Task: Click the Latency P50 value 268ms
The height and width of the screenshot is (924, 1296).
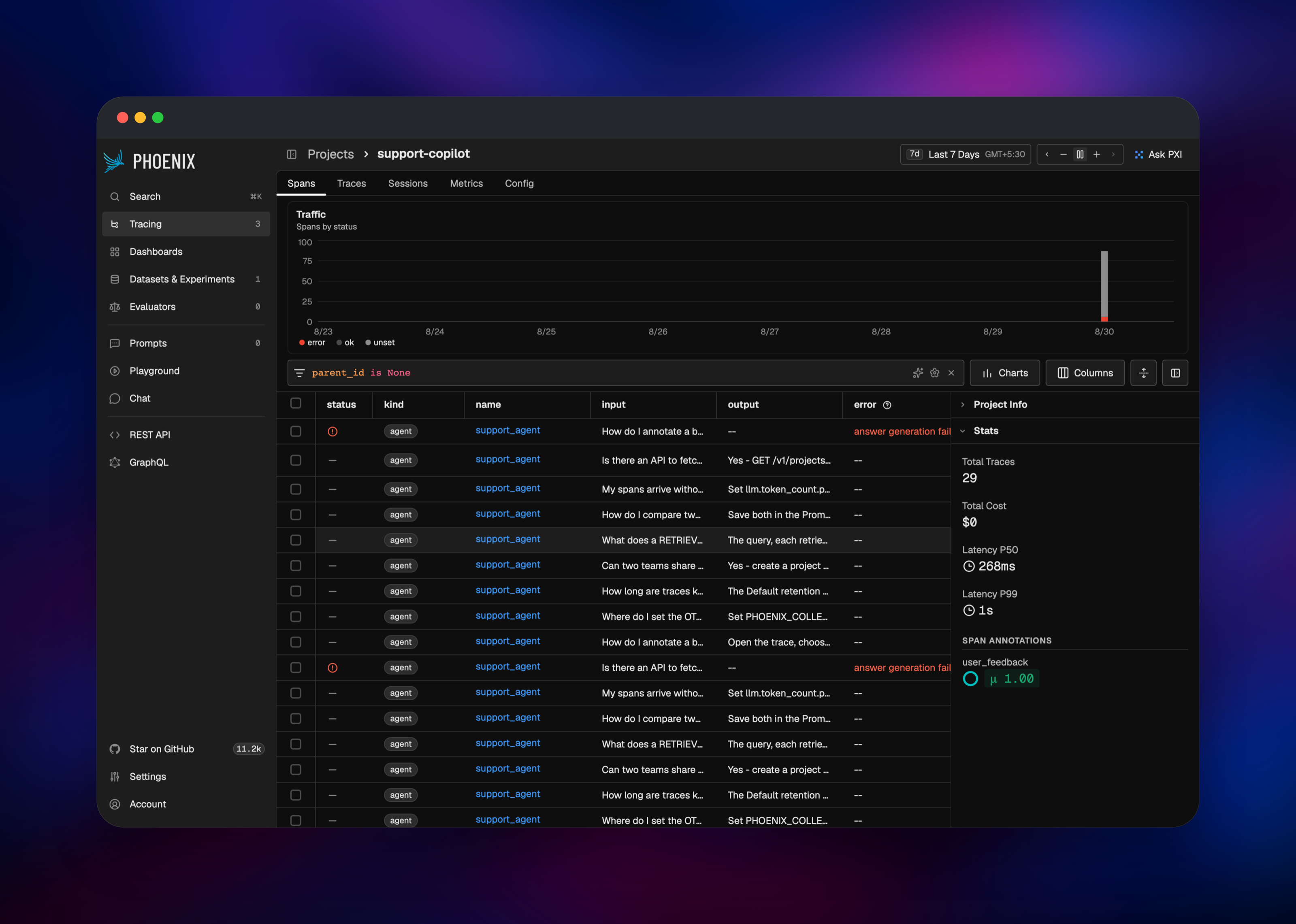Action: [996, 566]
